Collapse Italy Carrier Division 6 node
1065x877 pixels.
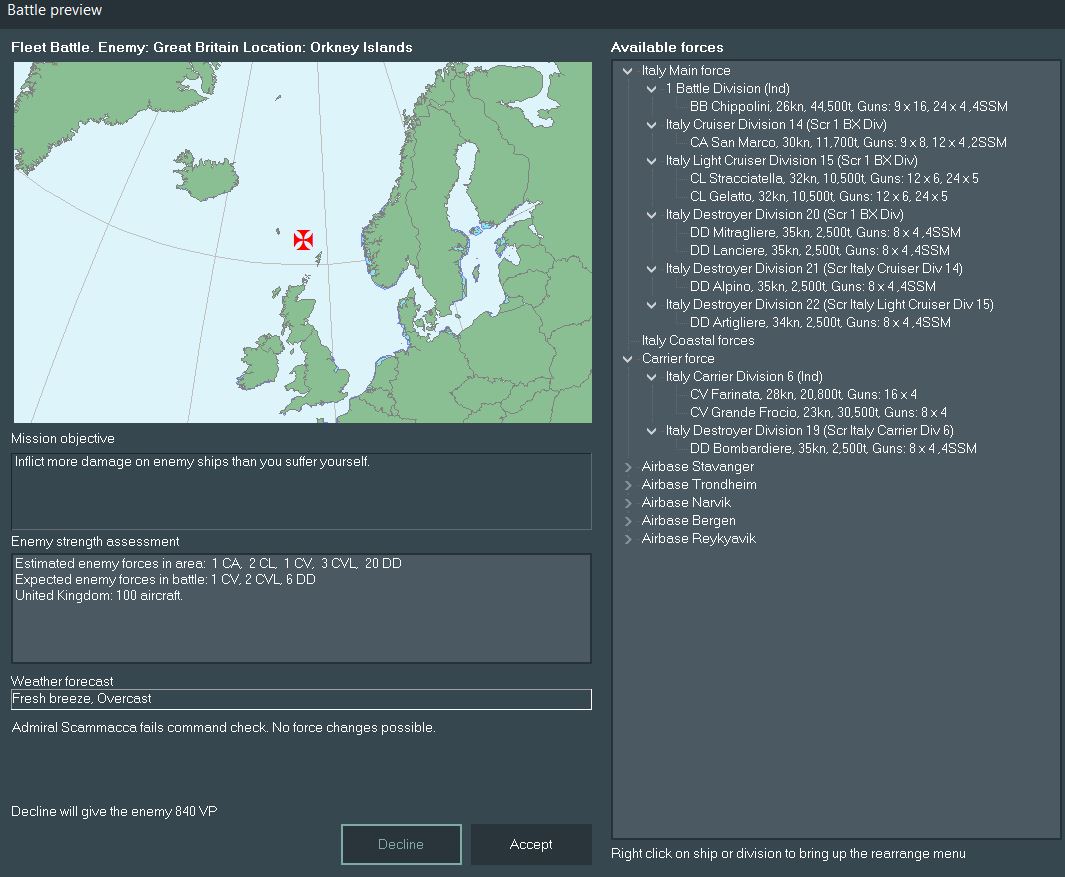(651, 377)
